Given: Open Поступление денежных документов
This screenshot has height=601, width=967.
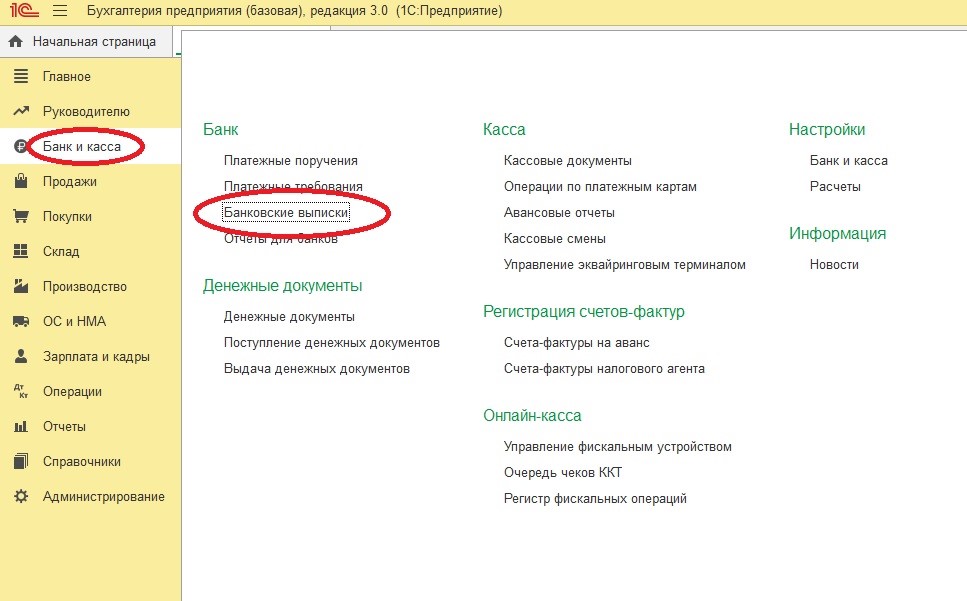Looking at the screenshot, I should 332,343.
